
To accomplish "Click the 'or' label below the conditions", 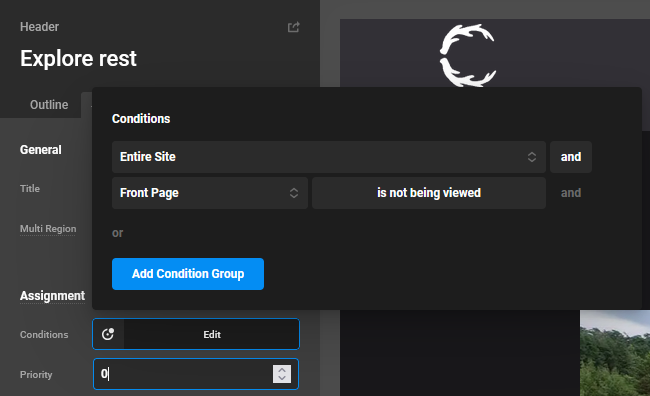I will point(117,233).
